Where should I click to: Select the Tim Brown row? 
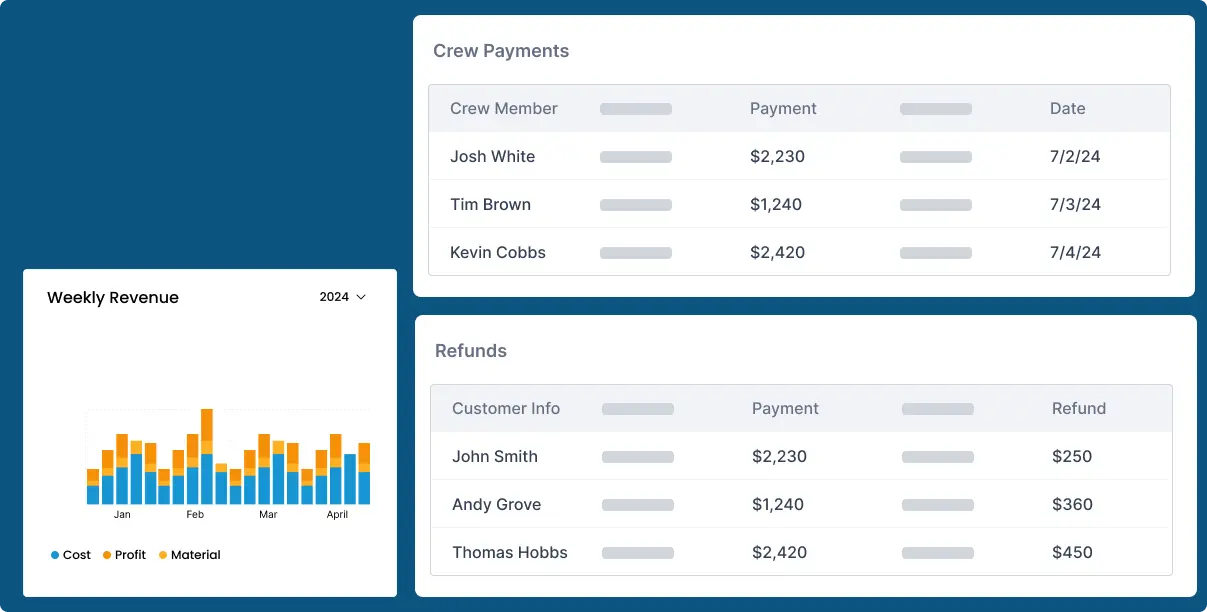coord(490,205)
